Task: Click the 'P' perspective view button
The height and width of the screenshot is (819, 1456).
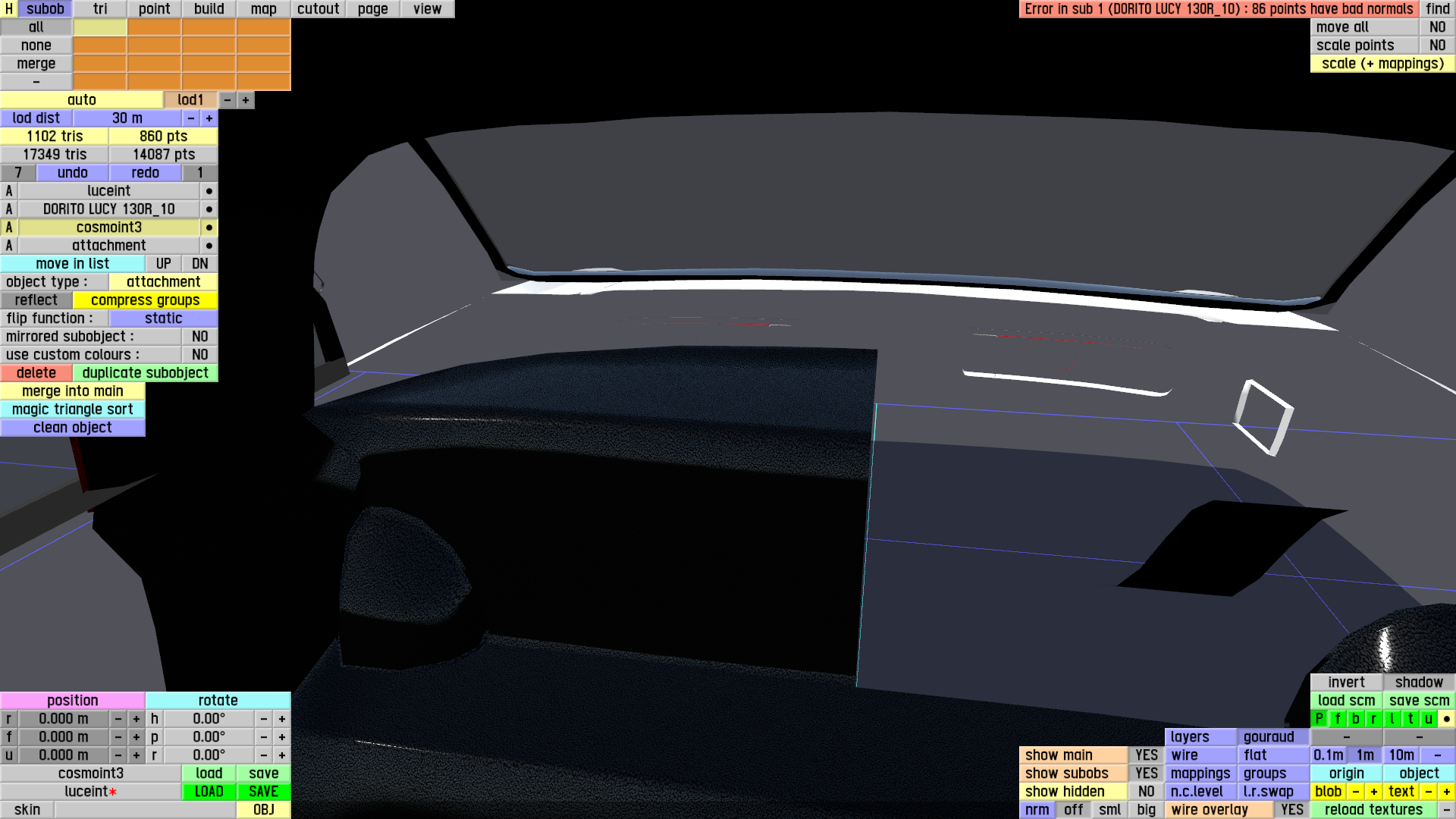Action: tap(1319, 719)
